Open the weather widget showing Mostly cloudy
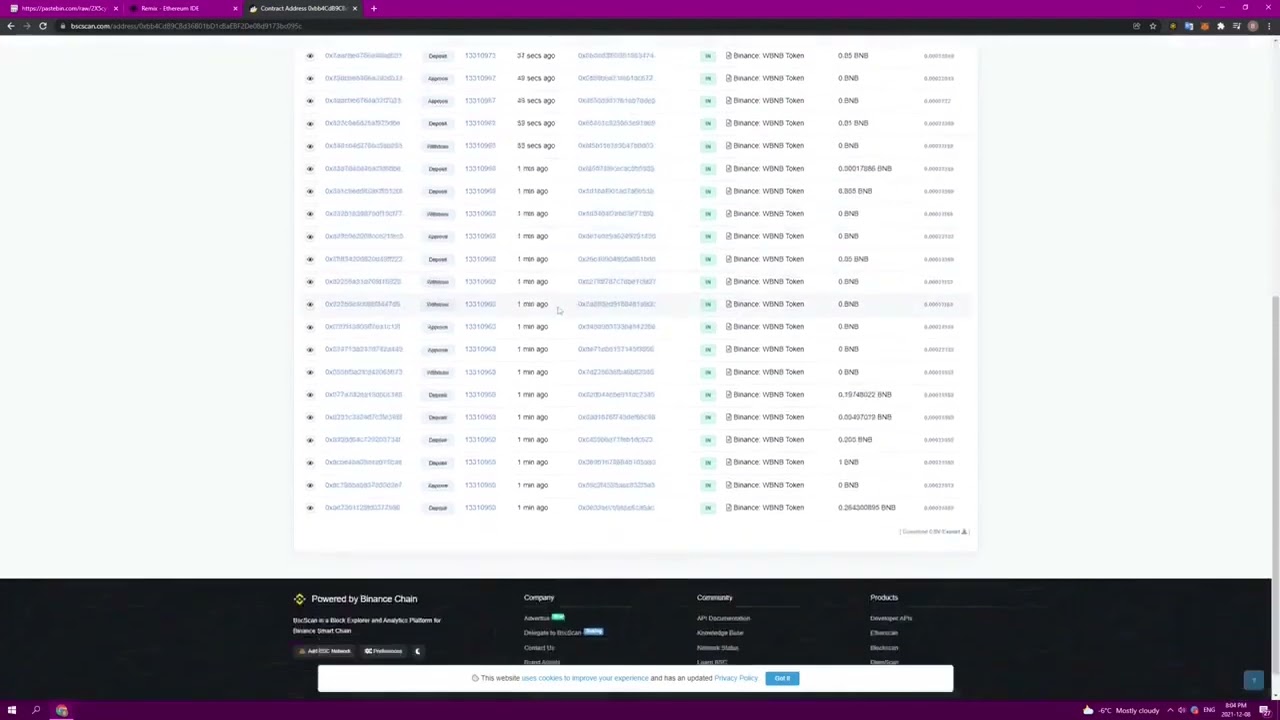The image size is (1280, 720). tap(1121, 711)
